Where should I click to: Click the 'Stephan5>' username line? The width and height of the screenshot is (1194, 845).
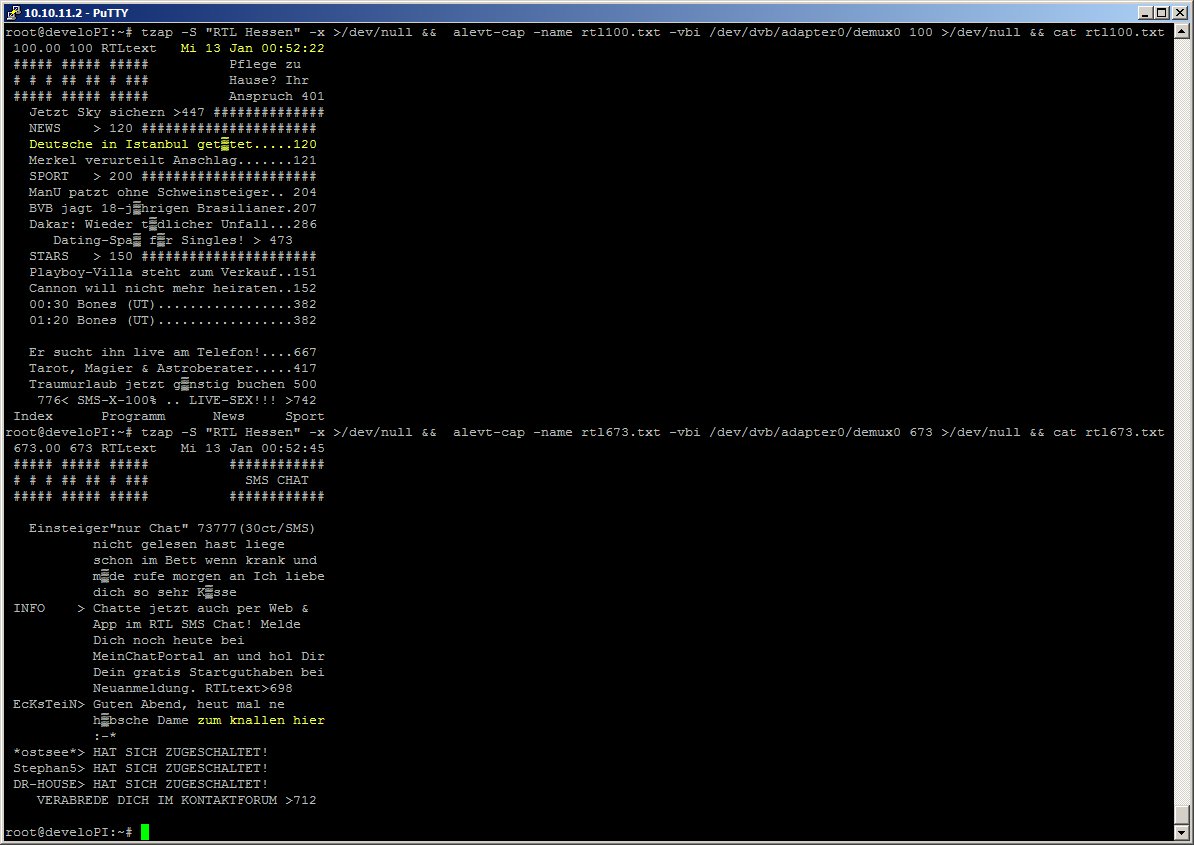[x=141, y=767]
